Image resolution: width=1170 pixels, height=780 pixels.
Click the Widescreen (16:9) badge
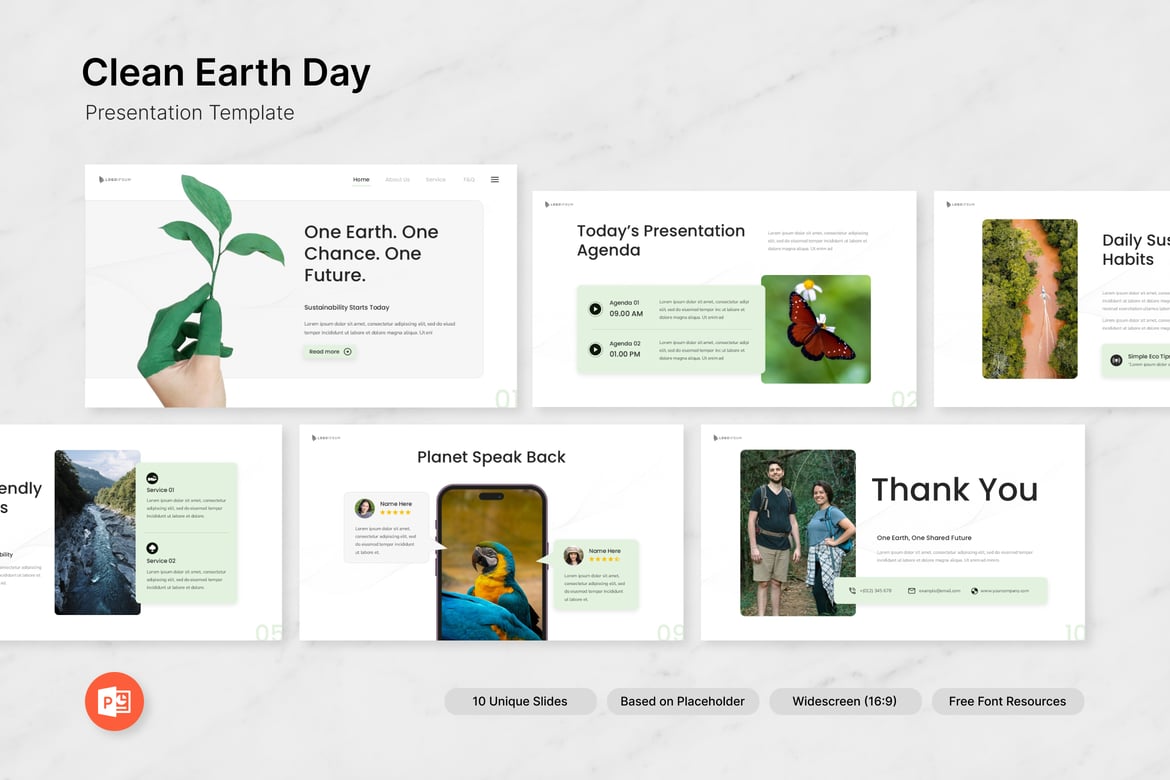pyautogui.click(x=845, y=701)
